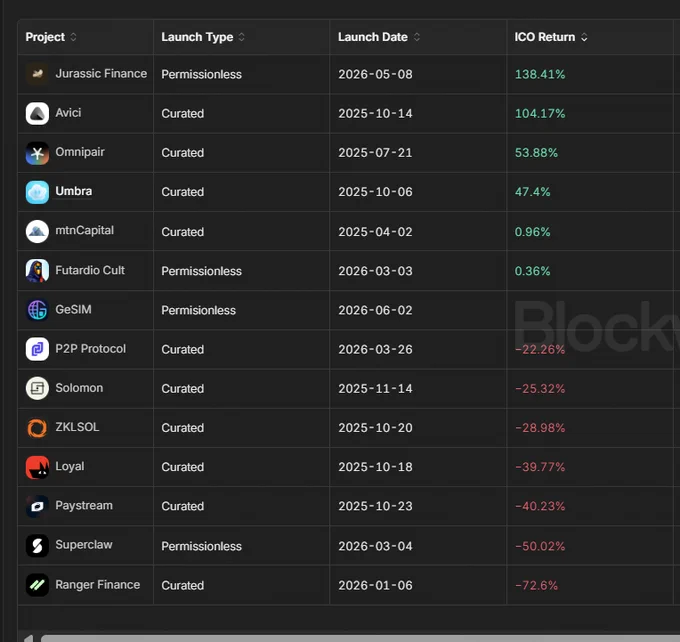Open the P2P Protocol project name
This screenshot has height=642, width=680.
pyautogui.click(x=91, y=349)
